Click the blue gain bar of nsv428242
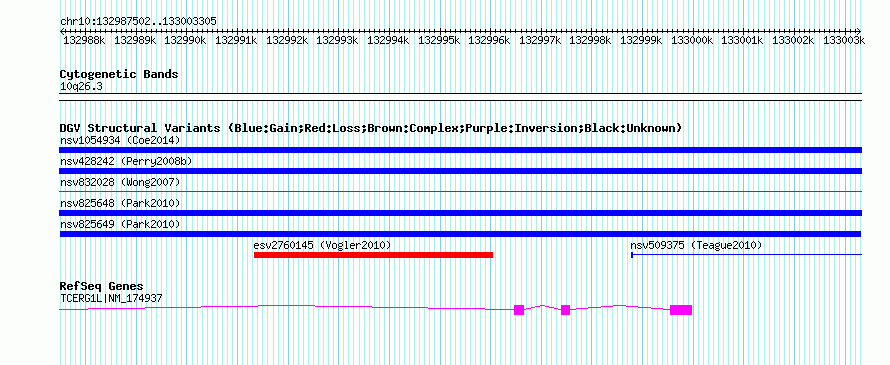This screenshot has height=365, width=890. (460, 171)
